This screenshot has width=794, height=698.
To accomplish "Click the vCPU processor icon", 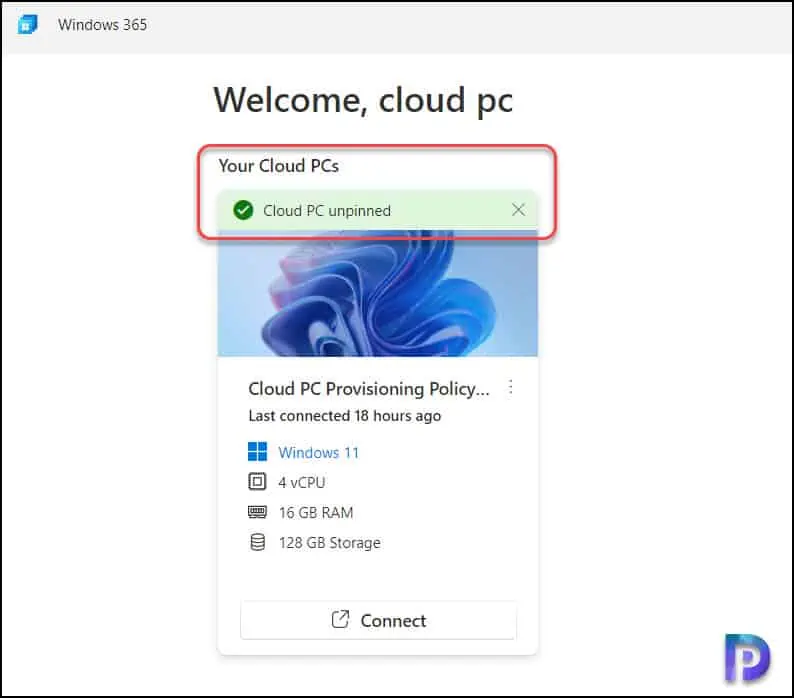I will [x=257, y=481].
